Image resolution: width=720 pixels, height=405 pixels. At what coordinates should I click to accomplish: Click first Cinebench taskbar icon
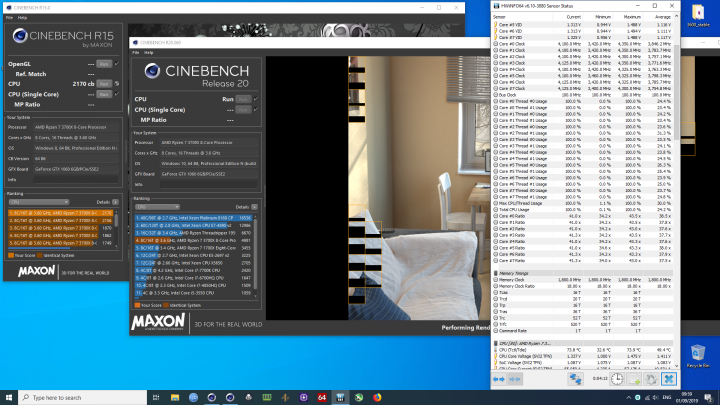[211, 397]
